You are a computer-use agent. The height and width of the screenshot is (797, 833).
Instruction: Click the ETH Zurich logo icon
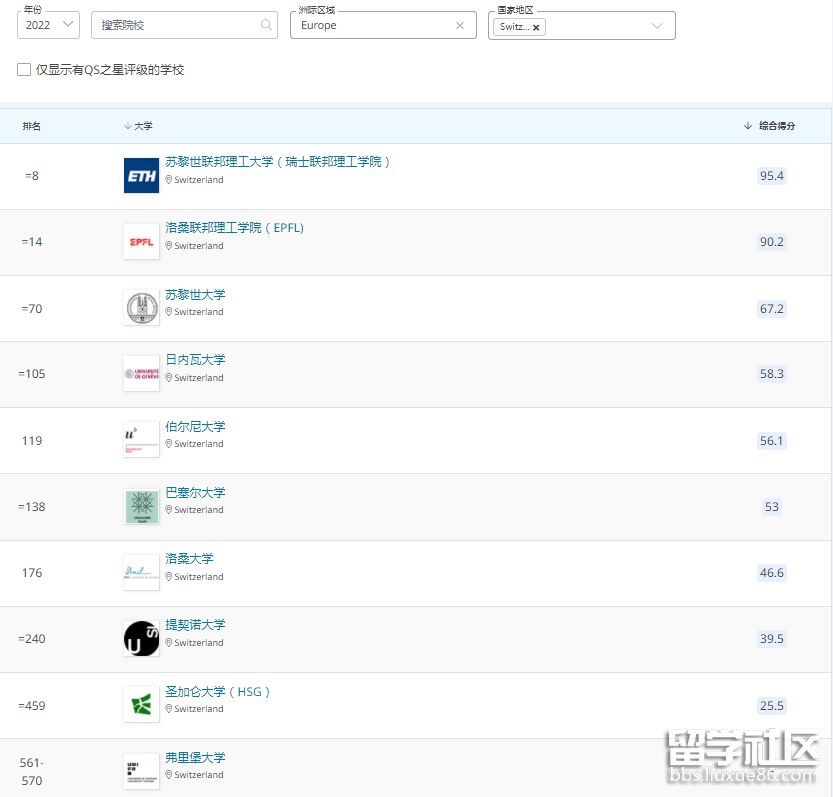141,176
